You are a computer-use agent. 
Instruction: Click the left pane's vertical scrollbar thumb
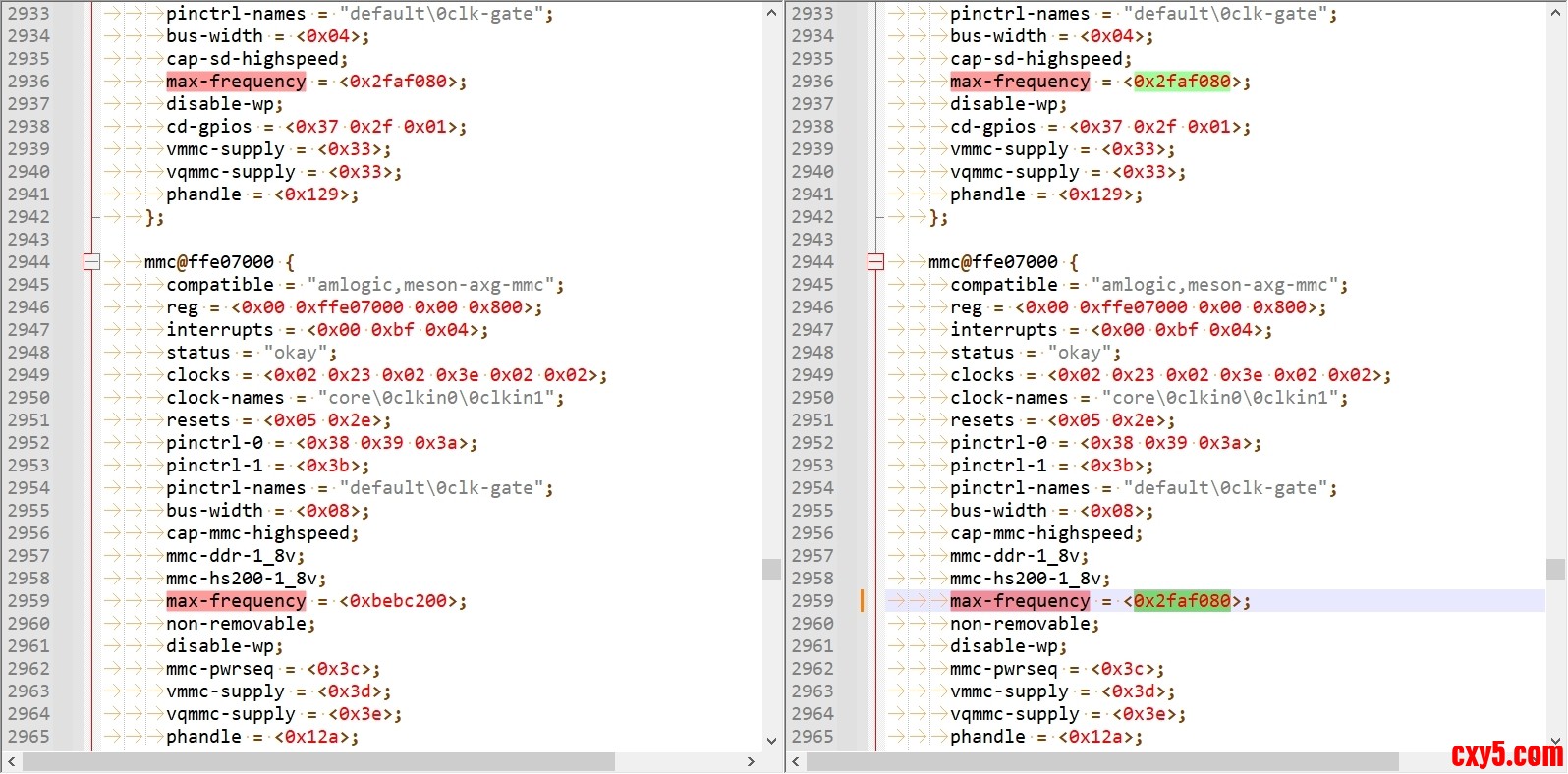(x=771, y=569)
